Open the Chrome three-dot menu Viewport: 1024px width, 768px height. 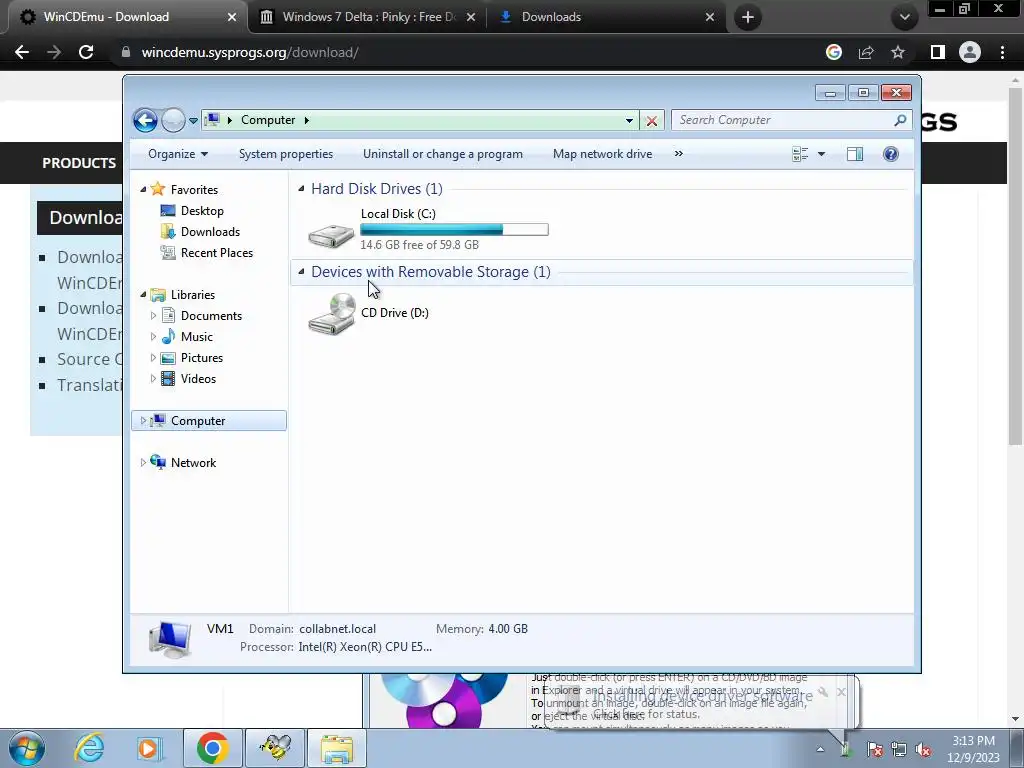[x=1002, y=52]
